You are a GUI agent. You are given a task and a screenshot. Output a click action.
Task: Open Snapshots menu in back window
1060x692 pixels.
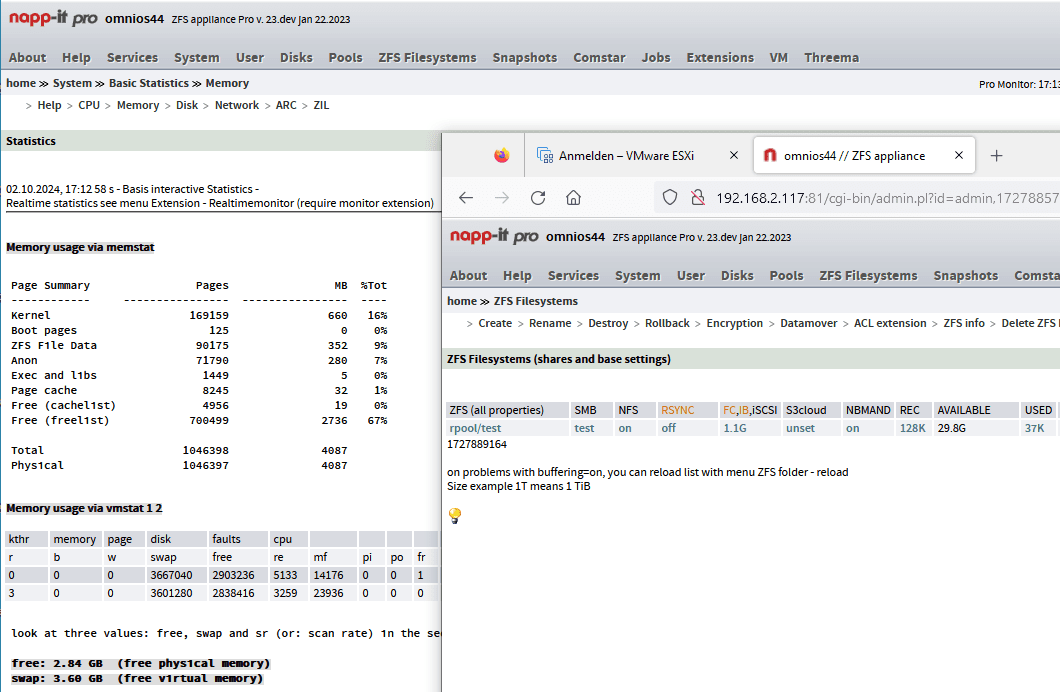point(525,57)
